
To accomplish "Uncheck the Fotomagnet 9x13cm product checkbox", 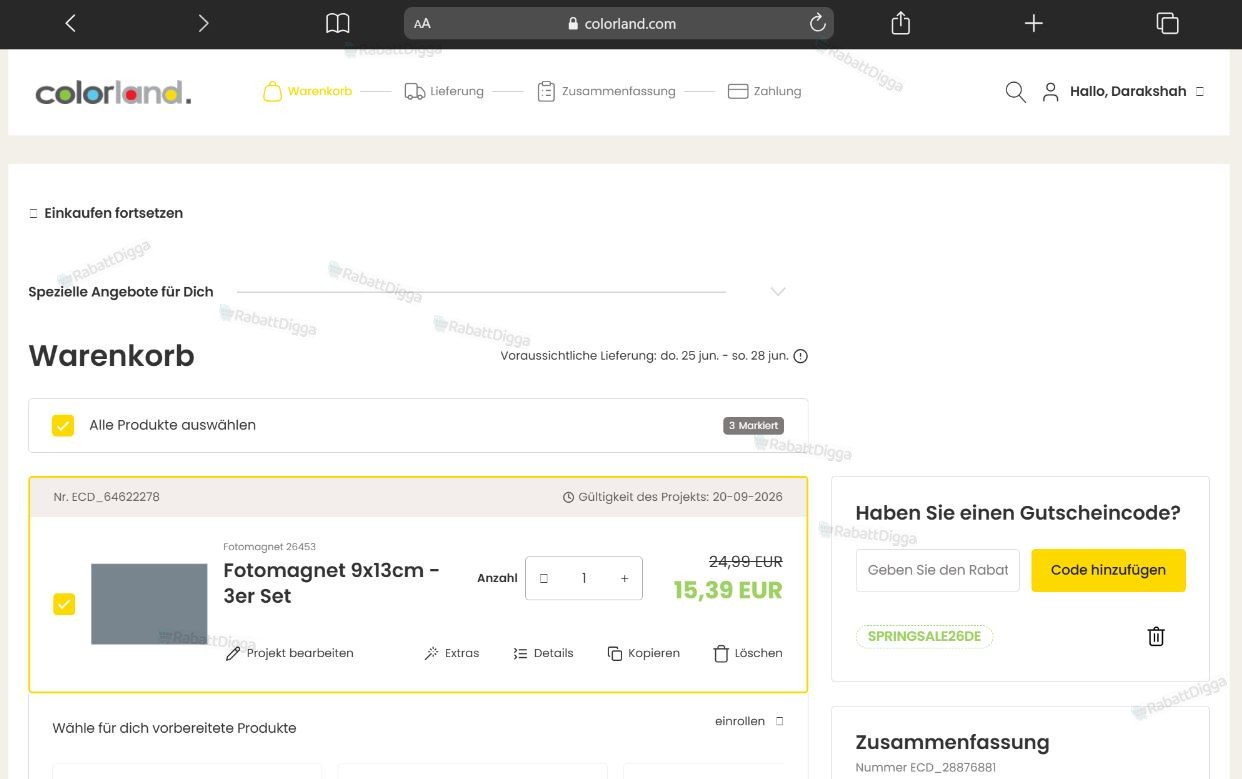I will coord(64,604).
